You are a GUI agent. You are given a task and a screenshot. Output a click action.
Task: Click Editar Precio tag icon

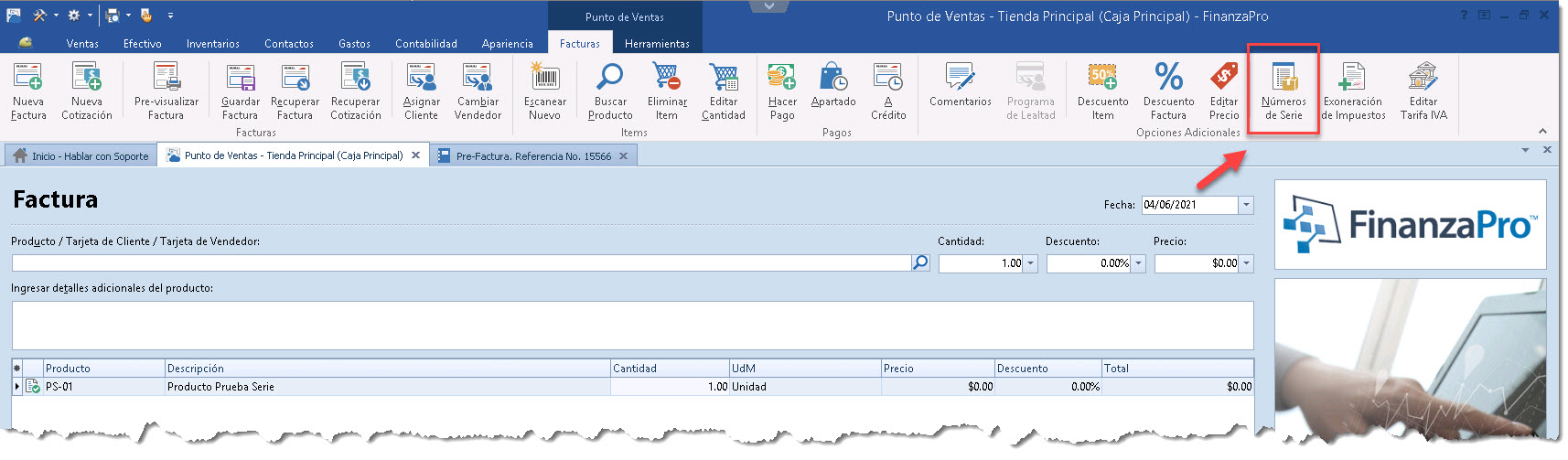[1224, 77]
